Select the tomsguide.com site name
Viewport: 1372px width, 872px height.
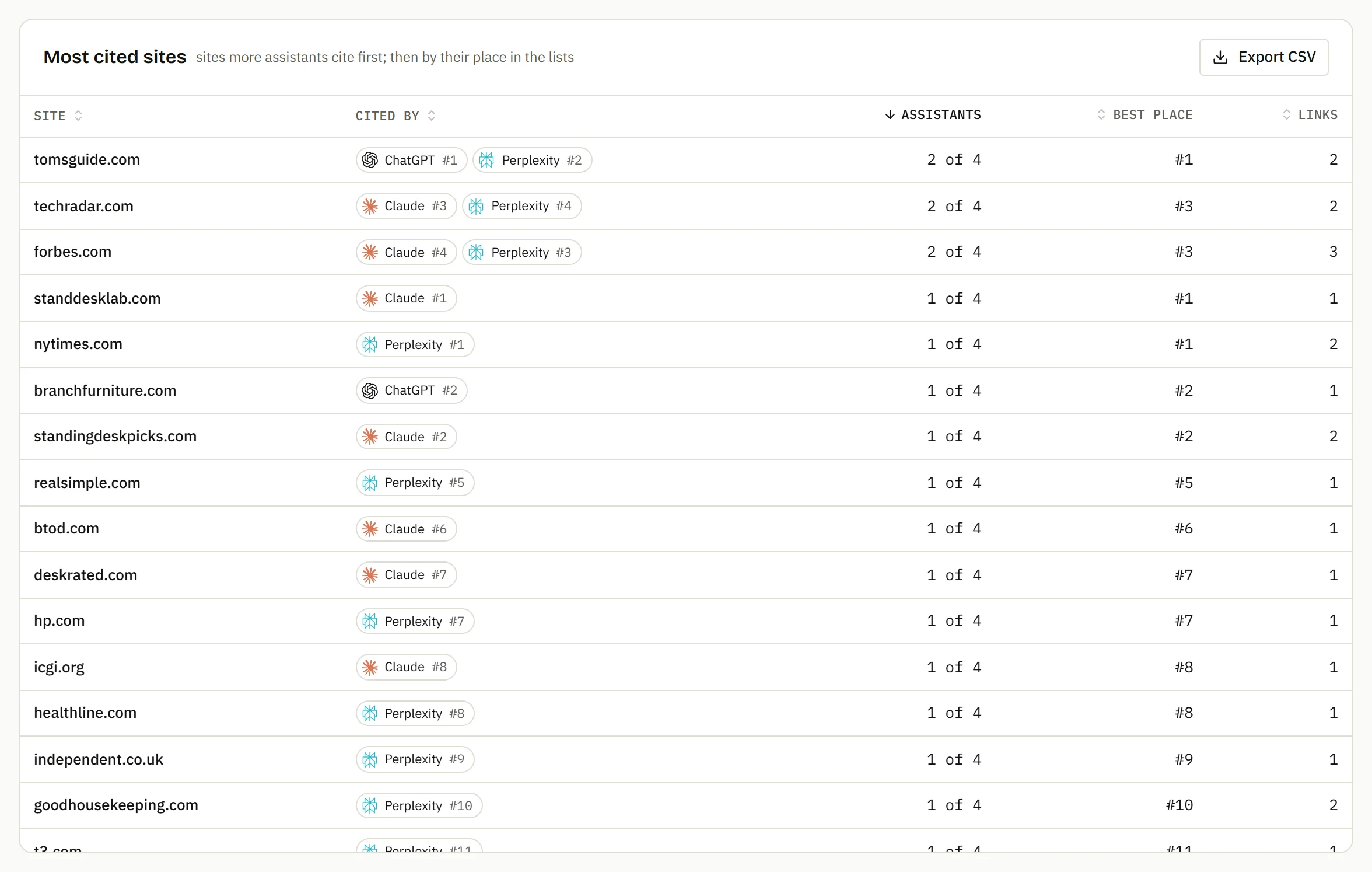click(87, 159)
